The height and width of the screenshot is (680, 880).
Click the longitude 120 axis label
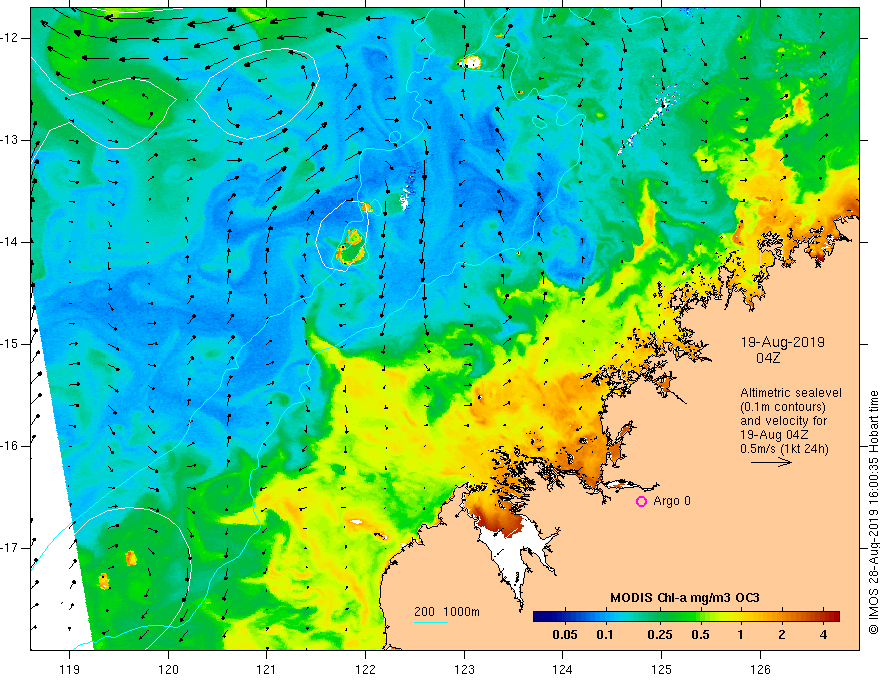168,669
